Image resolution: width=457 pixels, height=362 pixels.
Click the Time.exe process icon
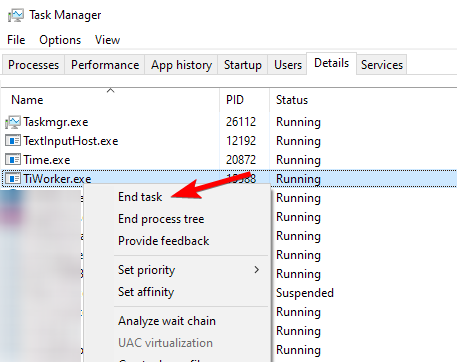tap(13, 160)
